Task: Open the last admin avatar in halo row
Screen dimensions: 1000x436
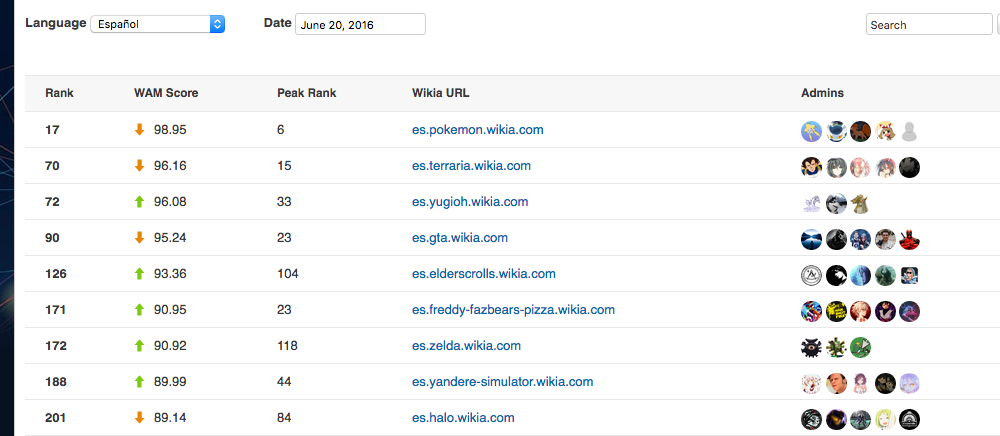Action: (909, 419)
